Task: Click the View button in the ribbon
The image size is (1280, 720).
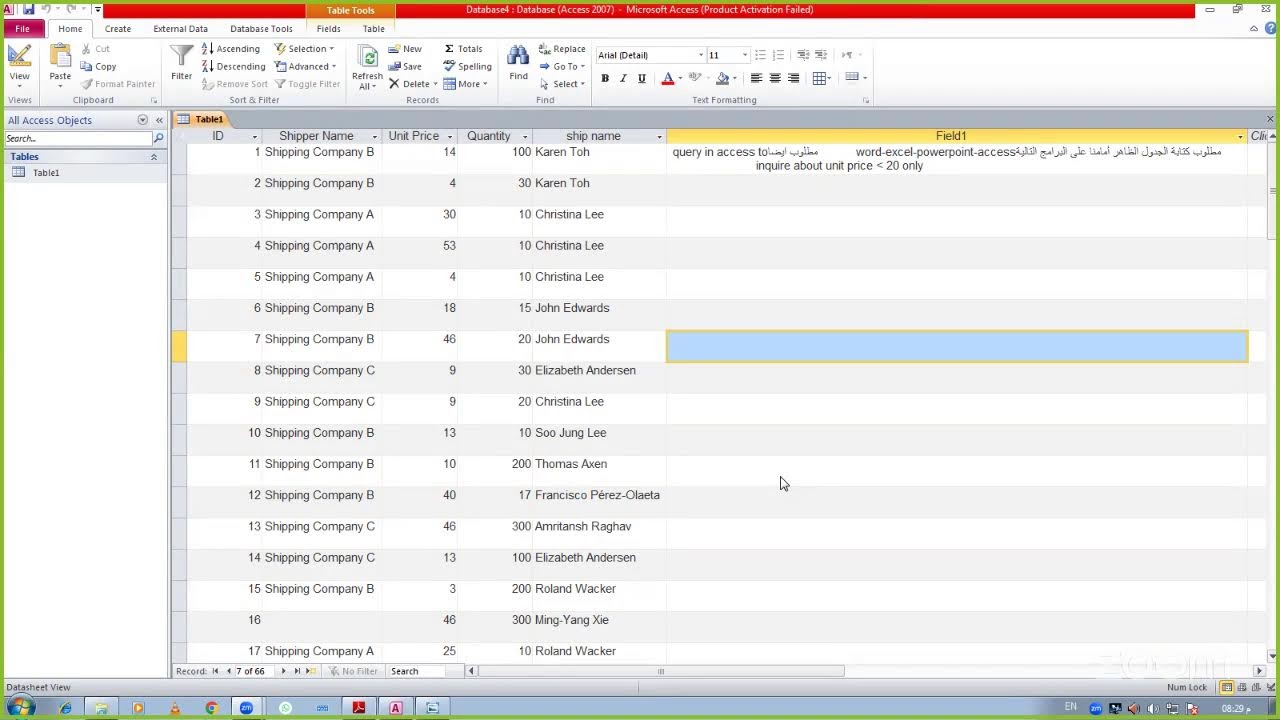Action: (x=19, y=65)
